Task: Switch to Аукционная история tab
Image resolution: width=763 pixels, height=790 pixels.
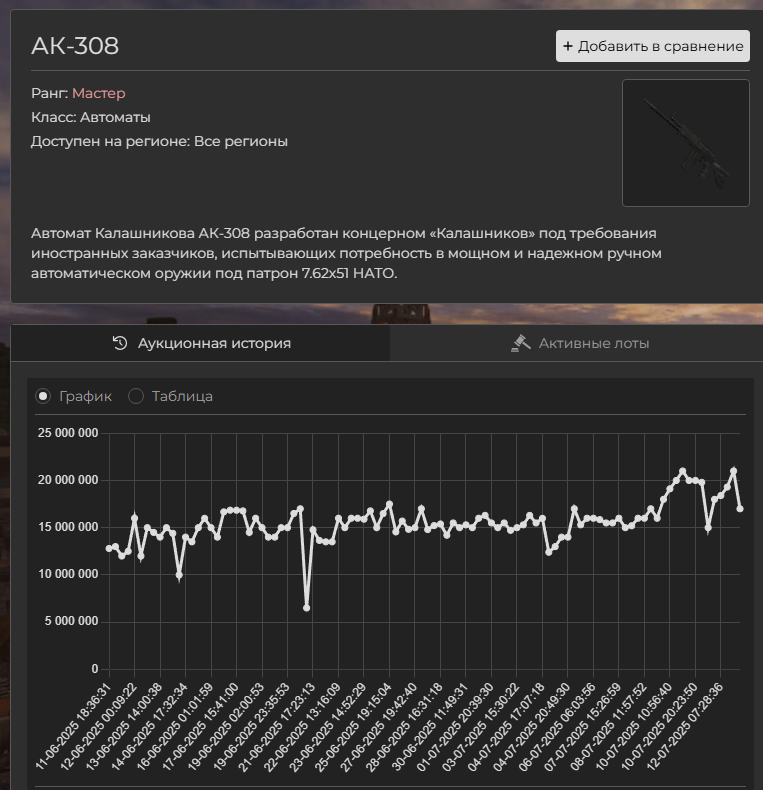Action: 201,343
